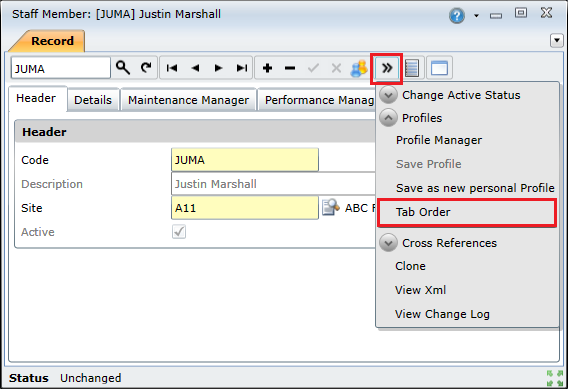Expand the Cross References section

pyautogui.click(x=388, y=243)
